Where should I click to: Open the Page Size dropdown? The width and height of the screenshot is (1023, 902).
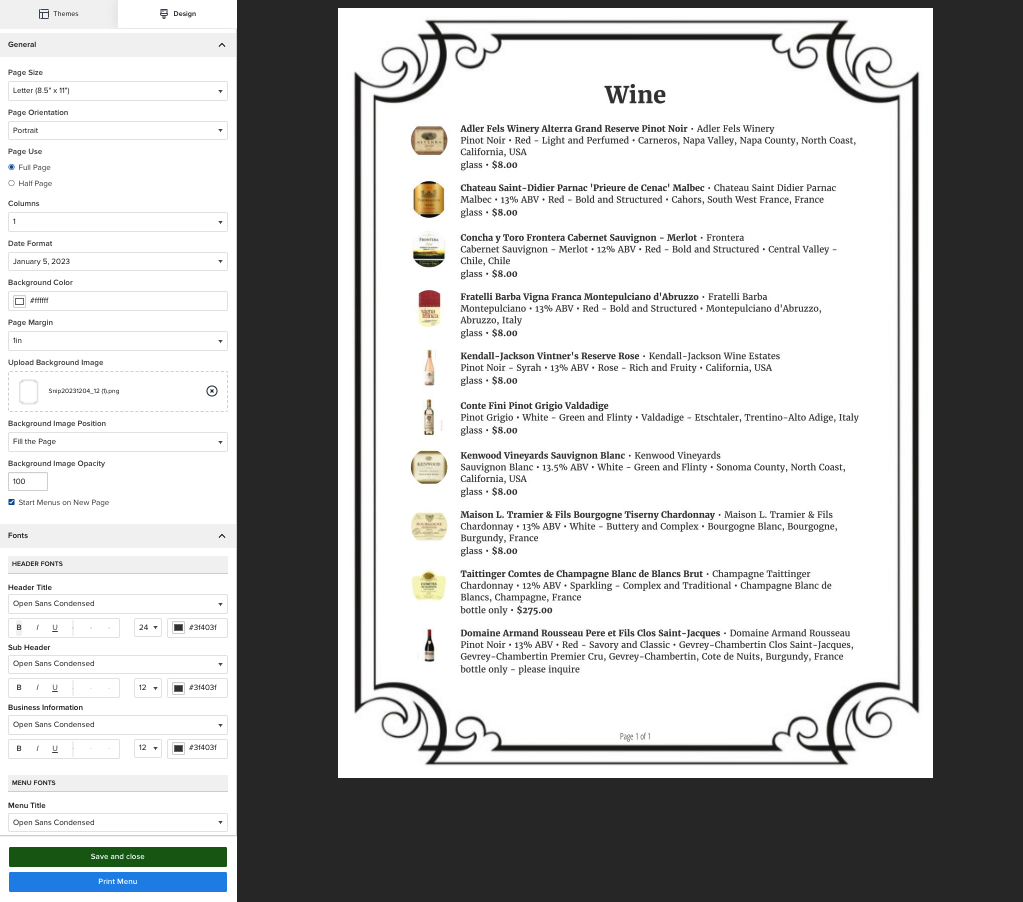(118, 91)
